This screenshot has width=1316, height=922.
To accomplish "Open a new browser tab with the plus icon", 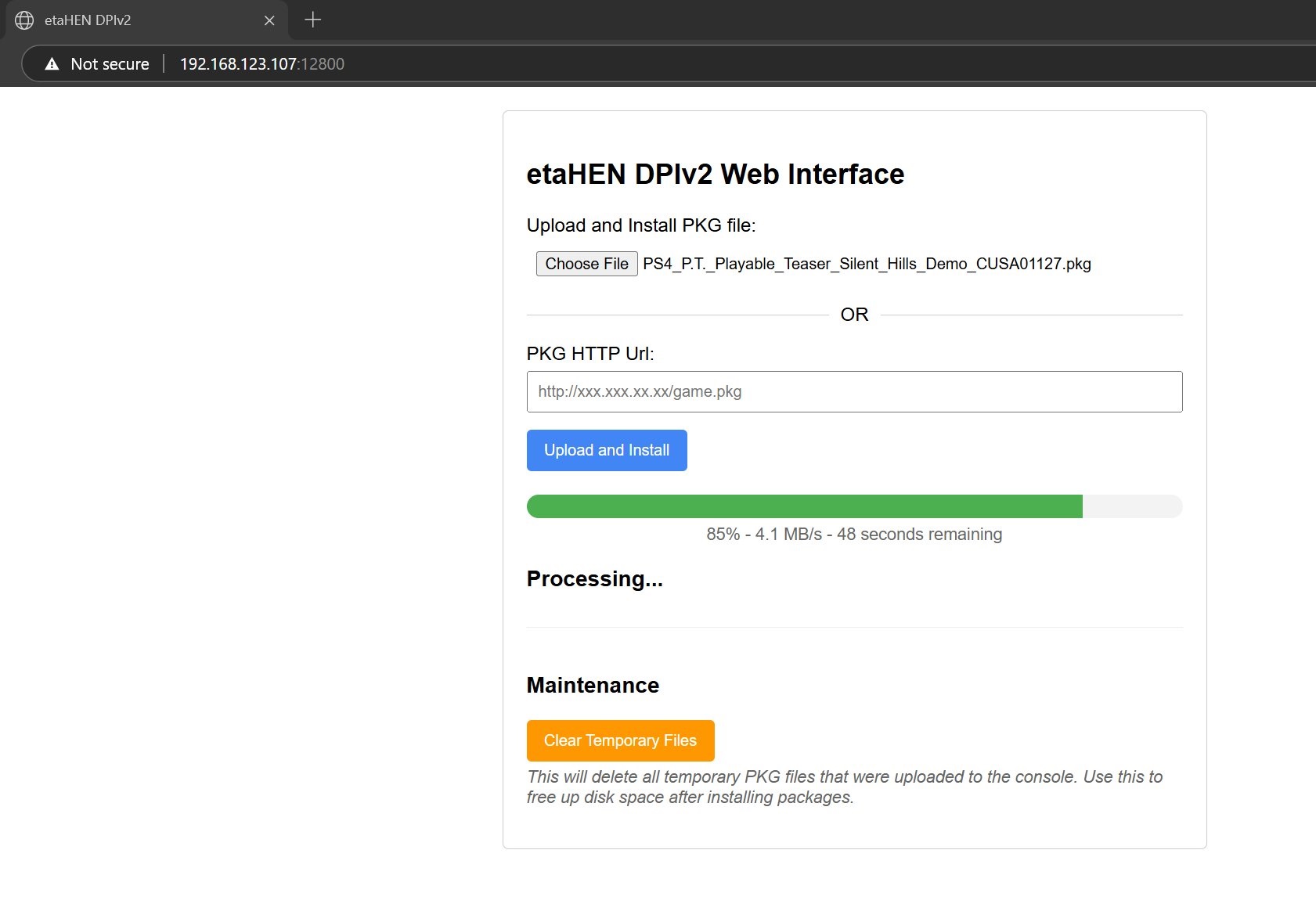I will click(x=312, y=20).
